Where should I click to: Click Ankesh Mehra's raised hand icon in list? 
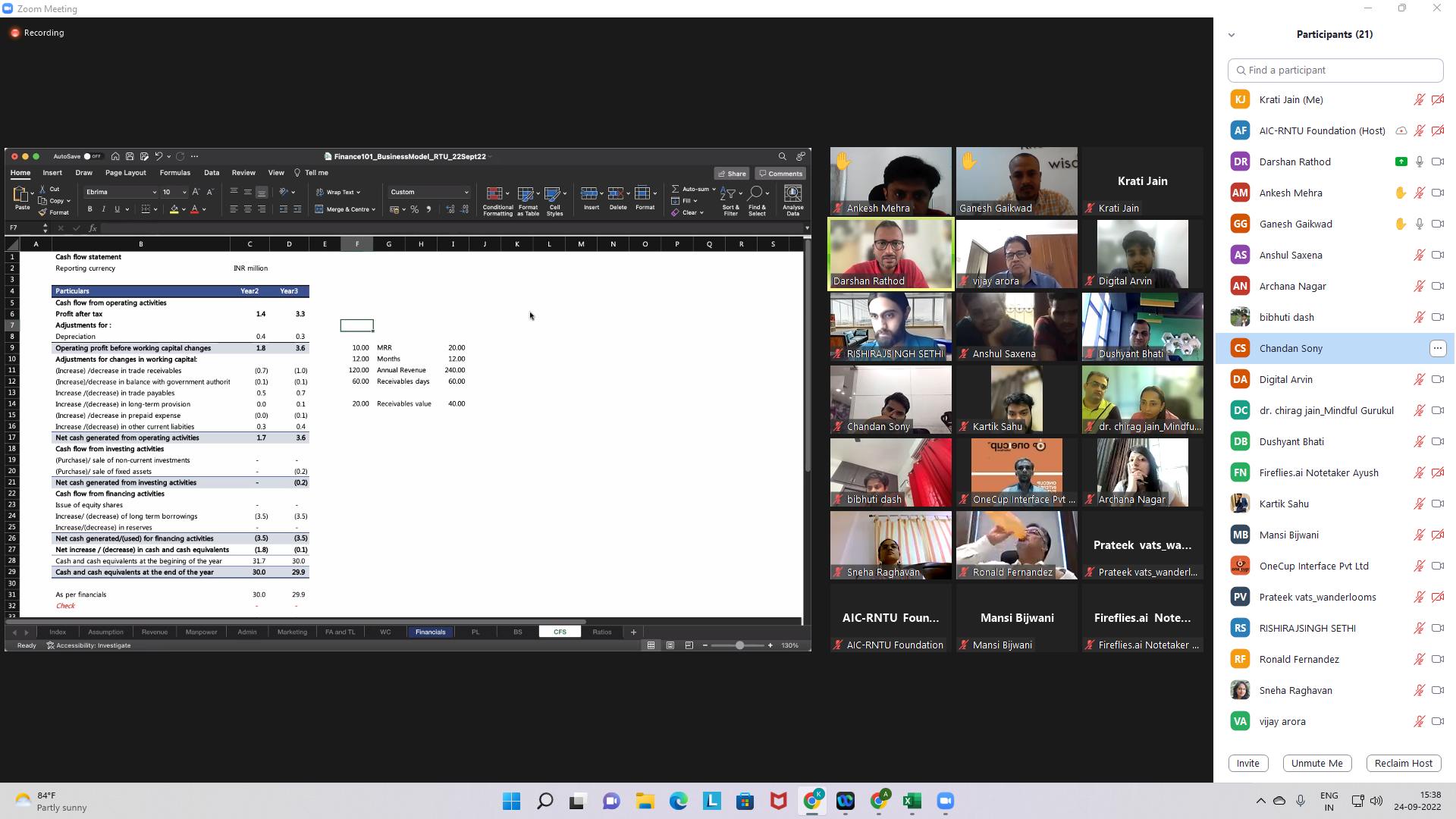pyautogui.click(x=1401, y=193)
